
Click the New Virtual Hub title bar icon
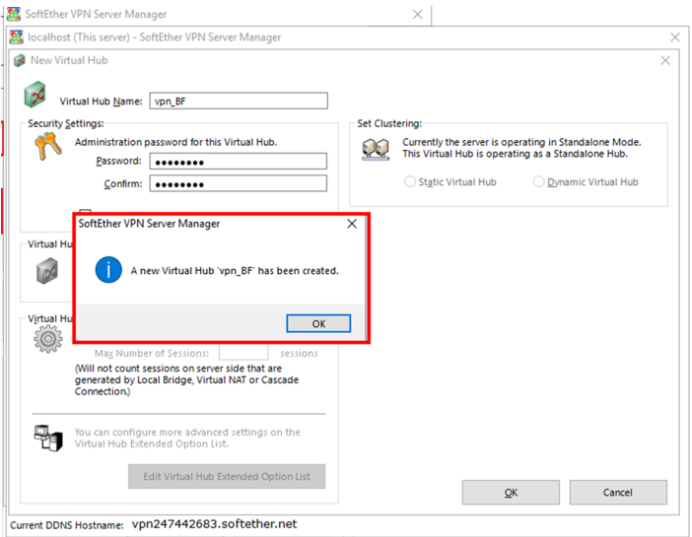point(19,60)
